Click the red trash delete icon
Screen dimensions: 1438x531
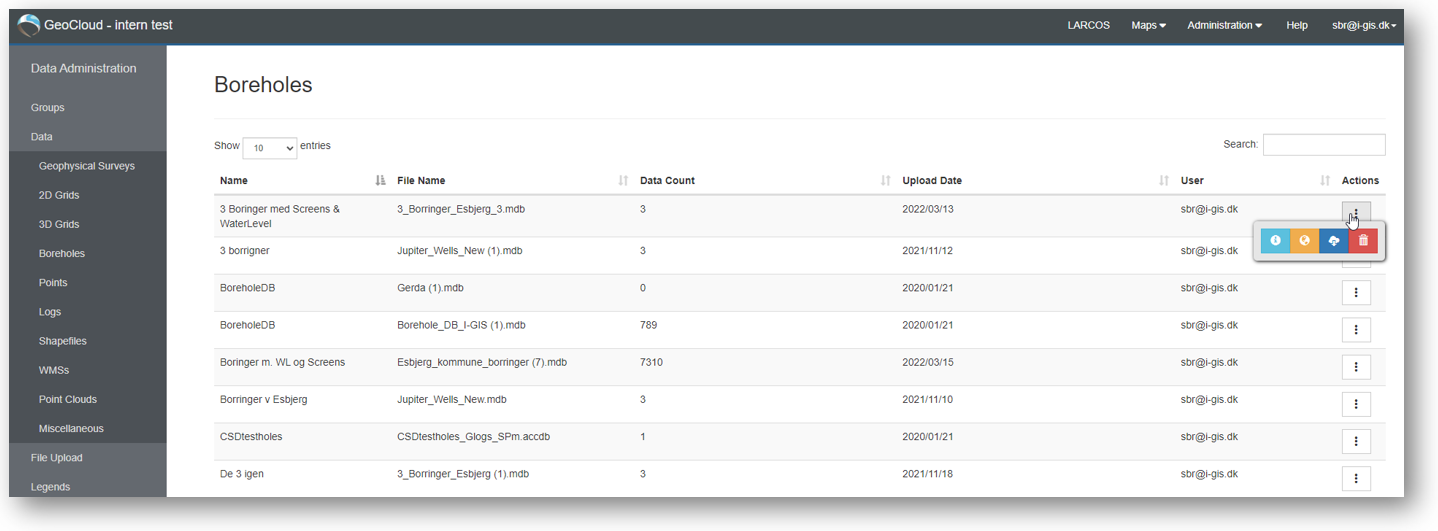tap(1363, 241)
